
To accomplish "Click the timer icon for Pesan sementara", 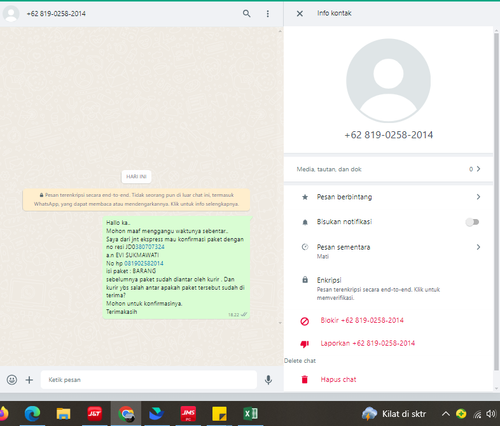I will pos(305,247).
